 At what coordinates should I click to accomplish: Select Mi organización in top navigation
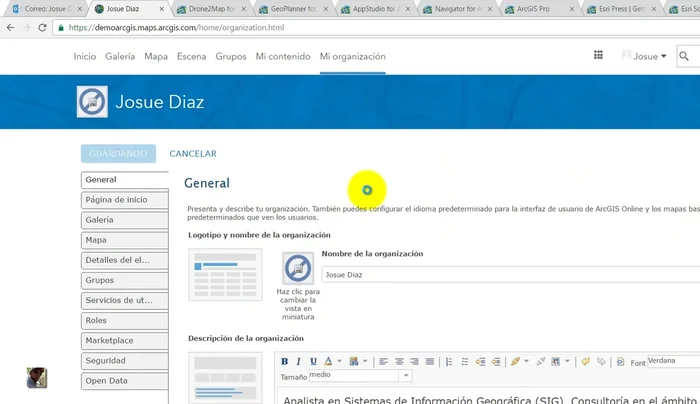point(353,56)
